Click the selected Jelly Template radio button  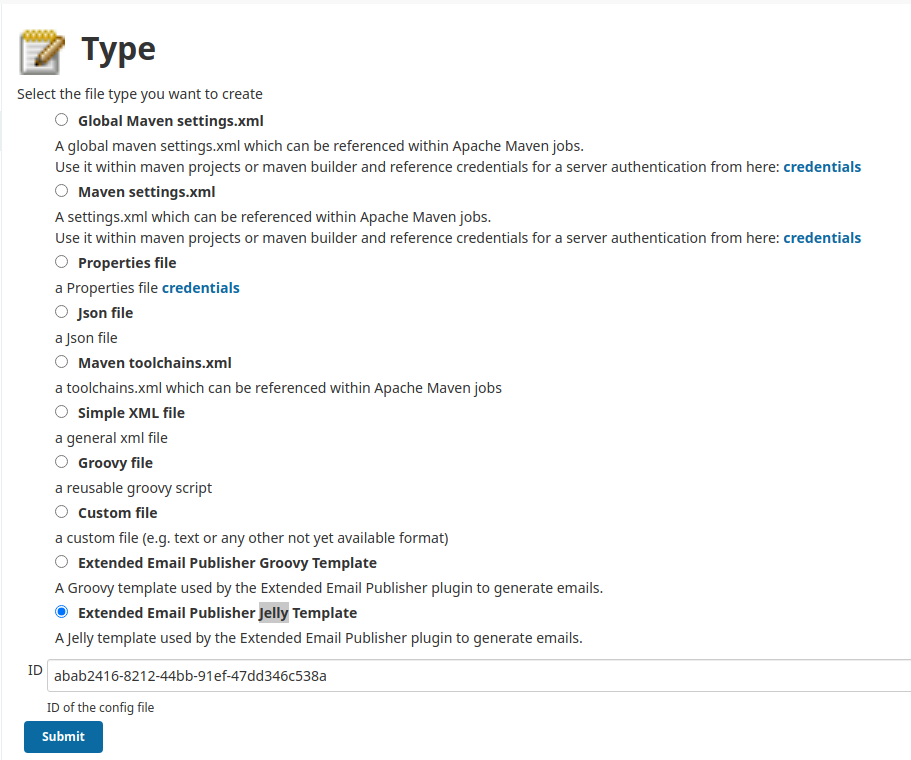(62, 611)
